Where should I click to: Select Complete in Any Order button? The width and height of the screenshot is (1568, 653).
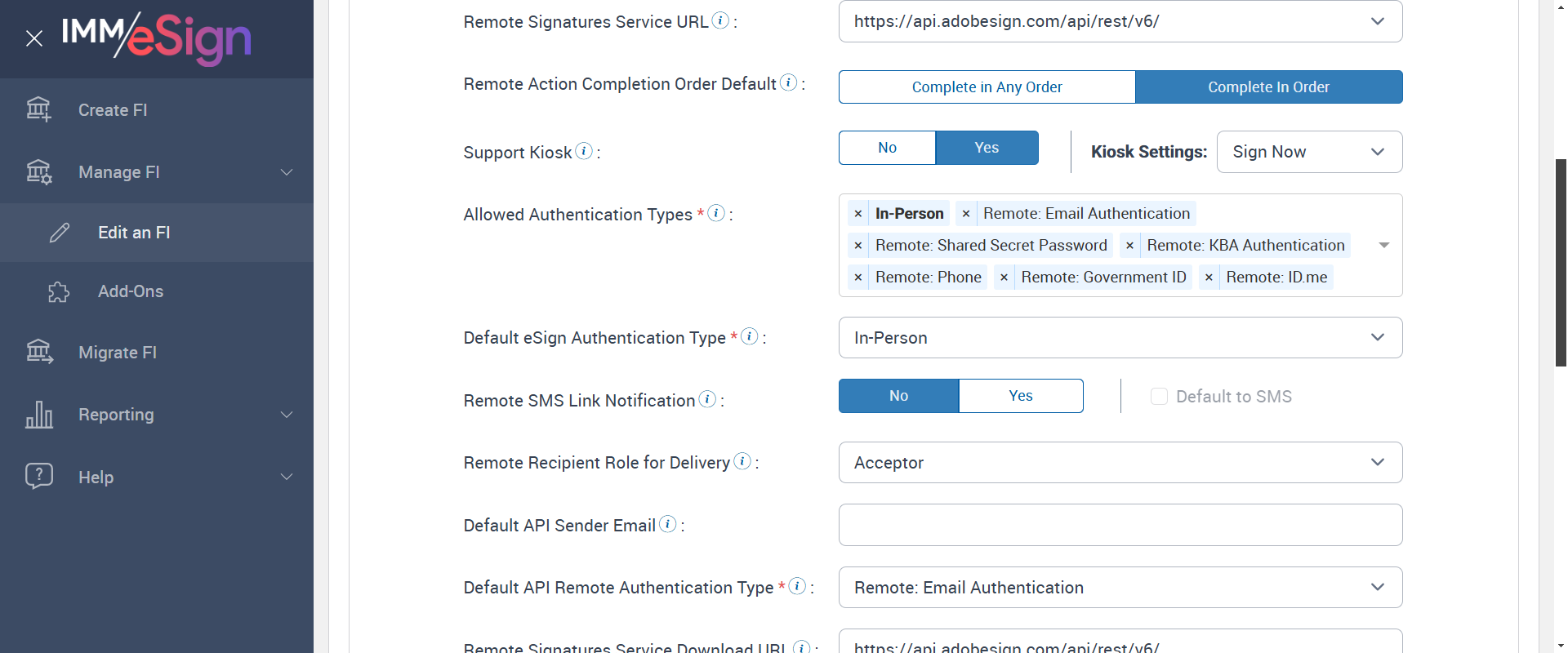(x=987, y=87)
